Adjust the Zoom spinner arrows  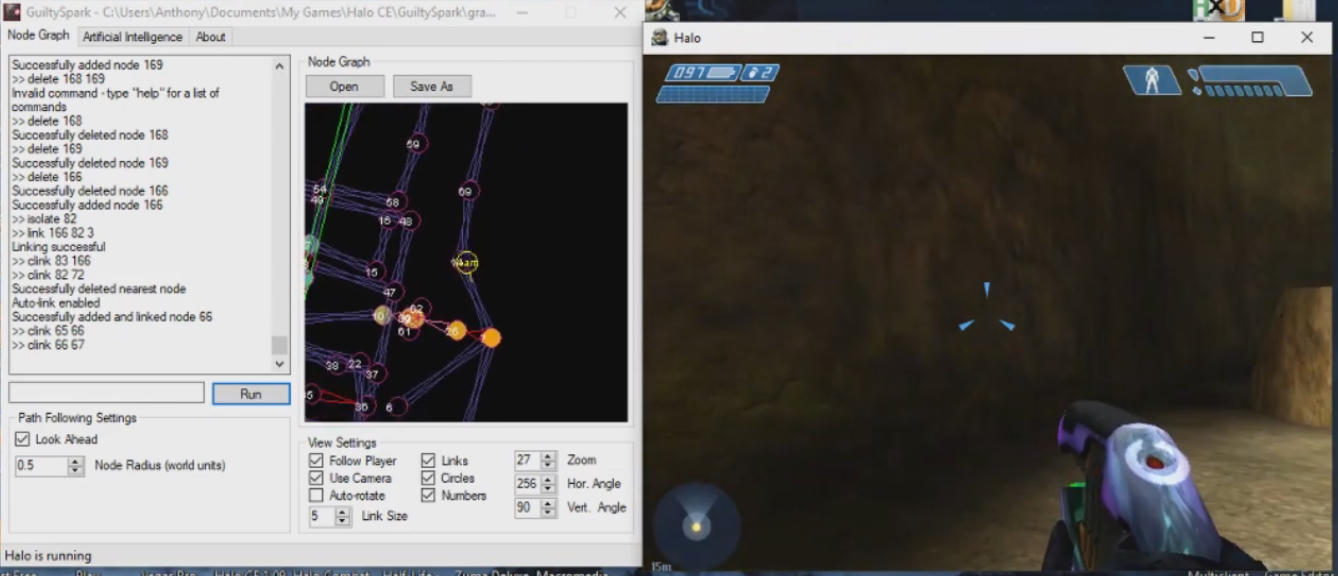click(x=547, y=461)
